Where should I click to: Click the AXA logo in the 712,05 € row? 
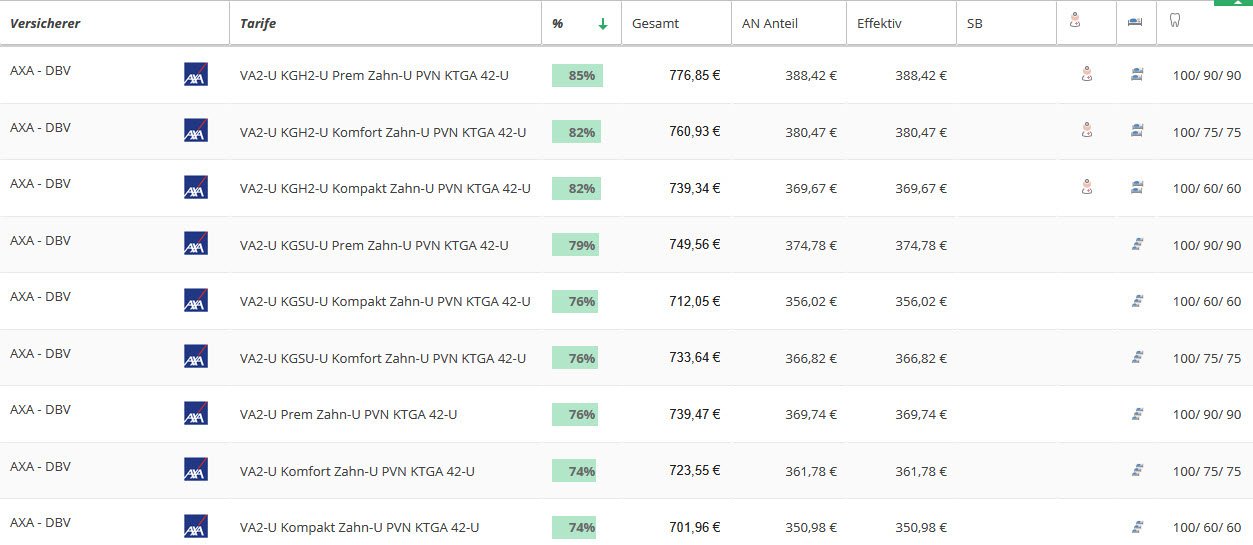tap(196, 300)
